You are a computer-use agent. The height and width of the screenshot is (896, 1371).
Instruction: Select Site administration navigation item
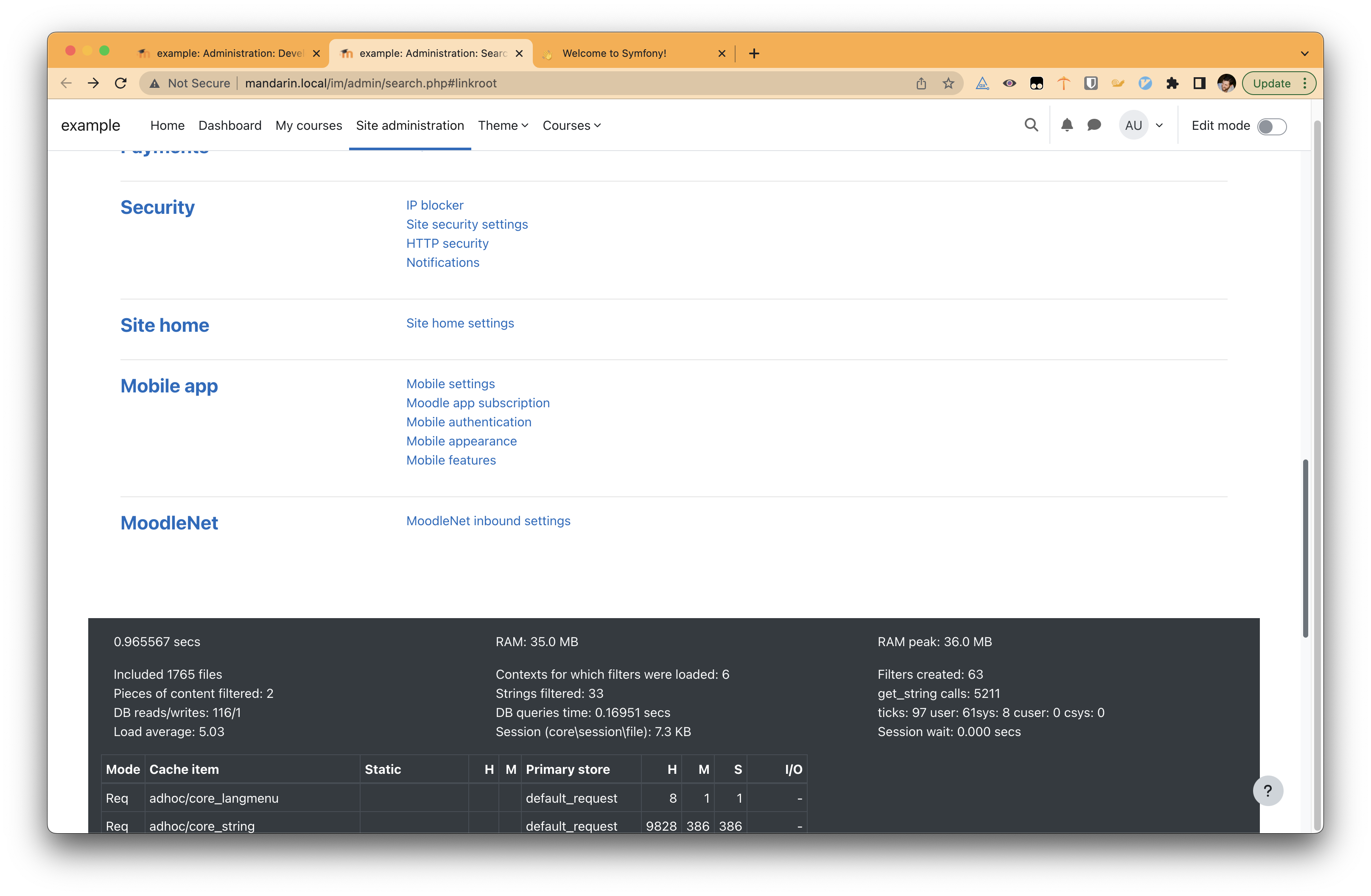click(x=410, y=126)
